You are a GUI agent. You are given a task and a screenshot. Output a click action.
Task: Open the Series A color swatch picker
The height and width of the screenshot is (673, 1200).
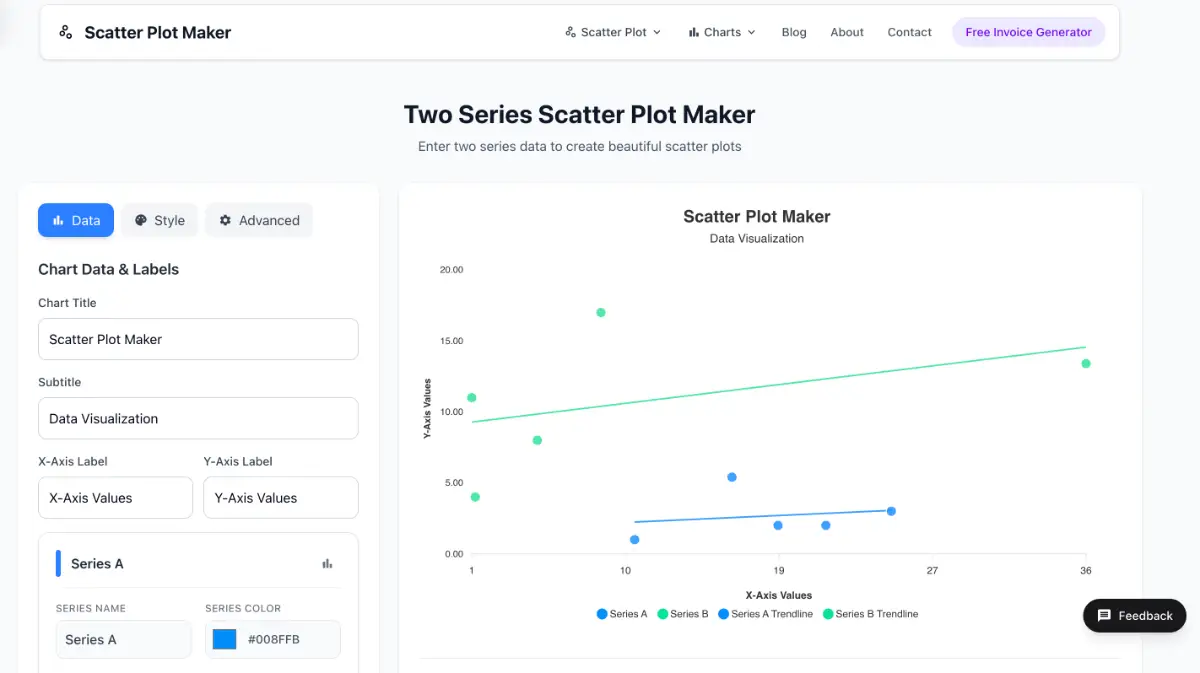[x=224, y=638]
